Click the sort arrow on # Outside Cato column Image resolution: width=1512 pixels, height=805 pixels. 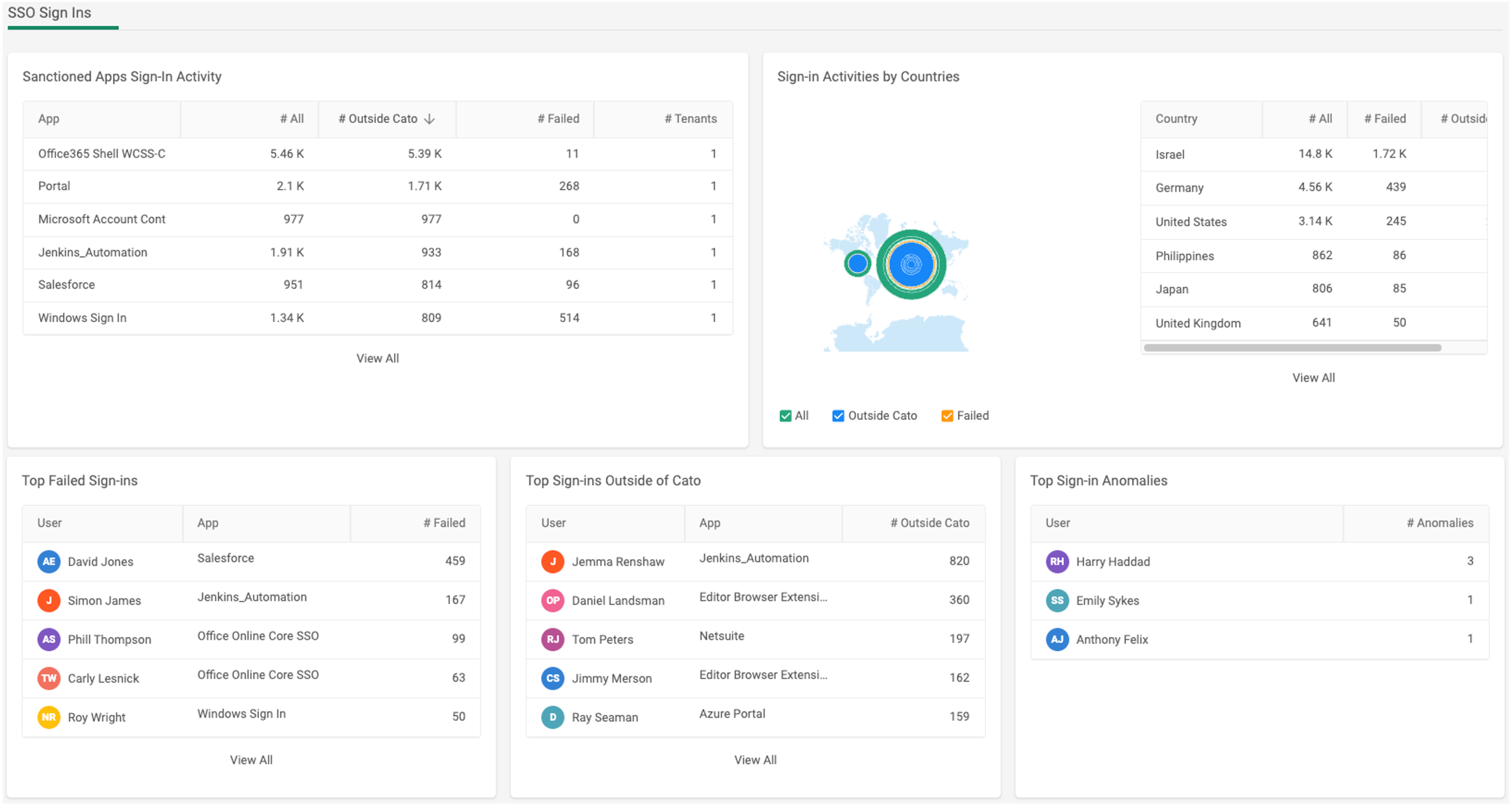tap(430, 119)
